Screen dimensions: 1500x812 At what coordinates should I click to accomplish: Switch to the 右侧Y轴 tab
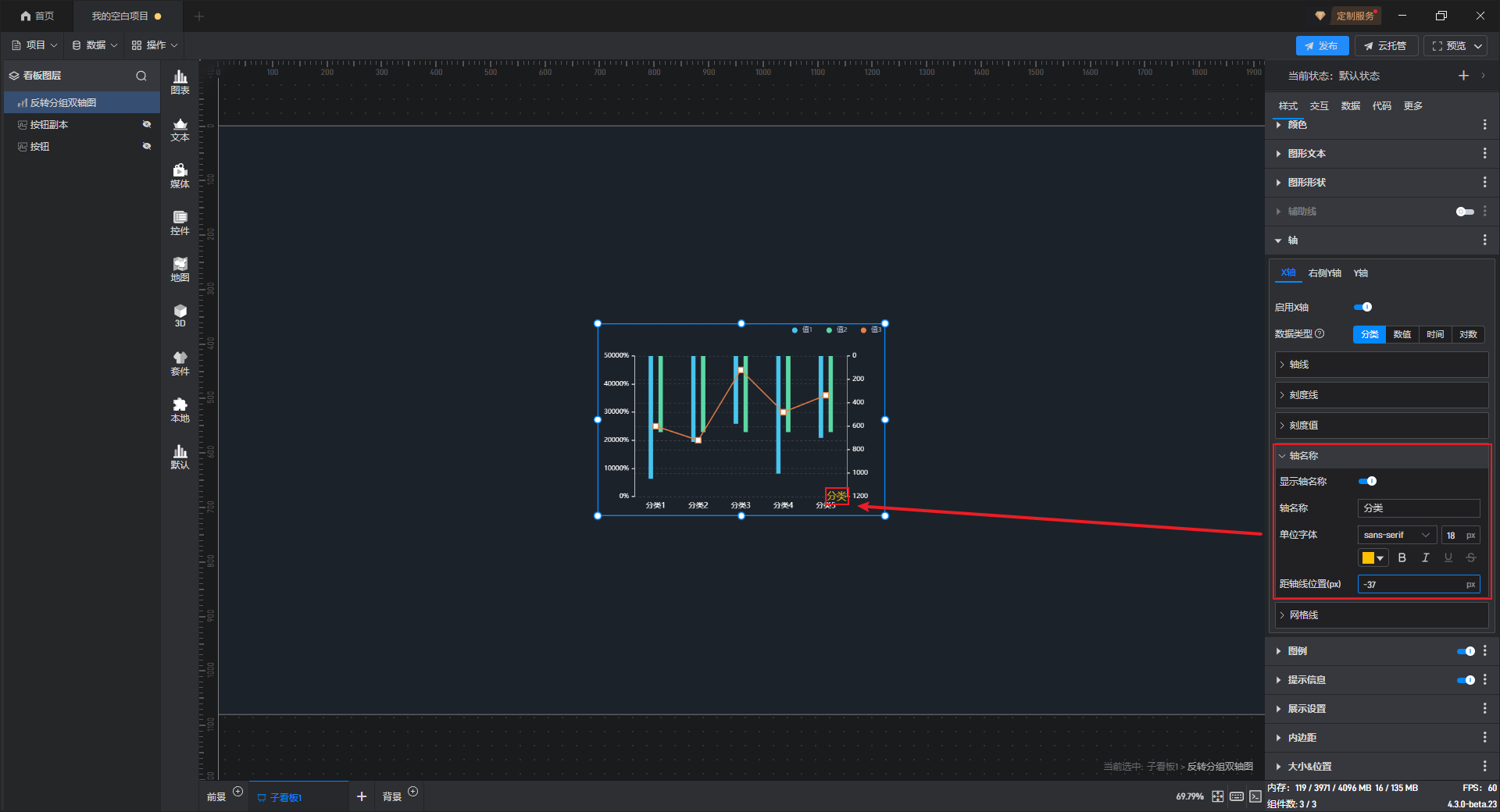click(1324, 273)
